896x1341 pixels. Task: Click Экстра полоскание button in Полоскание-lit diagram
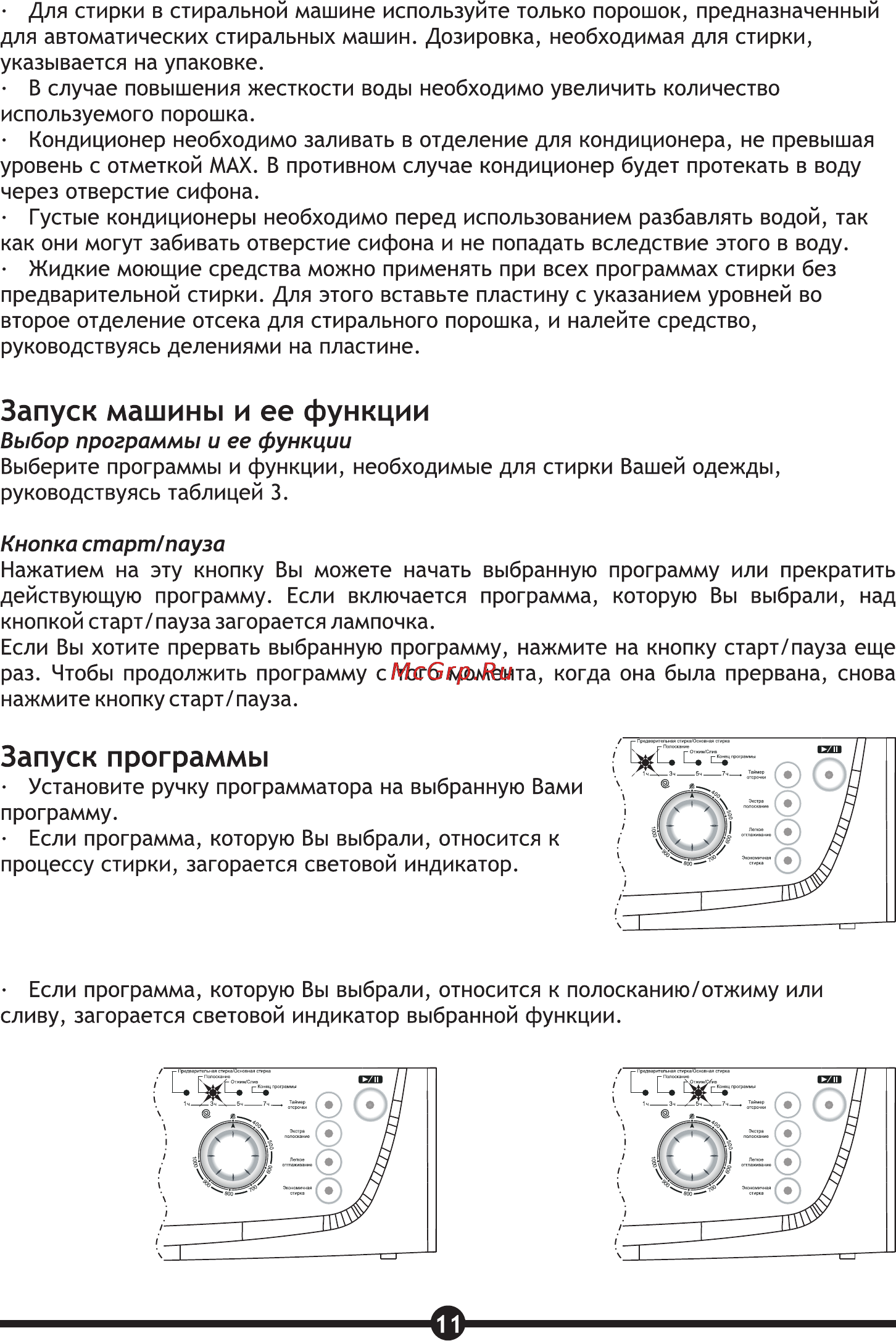(x=328, y=1134)
